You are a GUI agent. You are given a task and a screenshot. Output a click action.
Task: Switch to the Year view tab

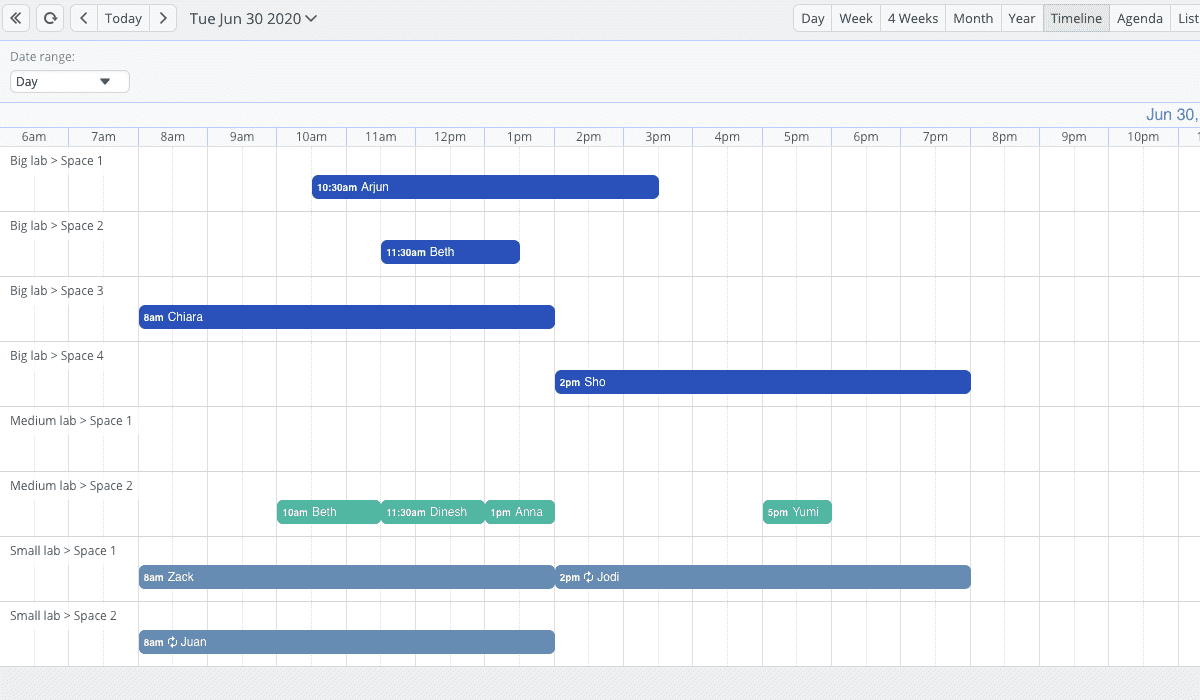pos(1021,18)
